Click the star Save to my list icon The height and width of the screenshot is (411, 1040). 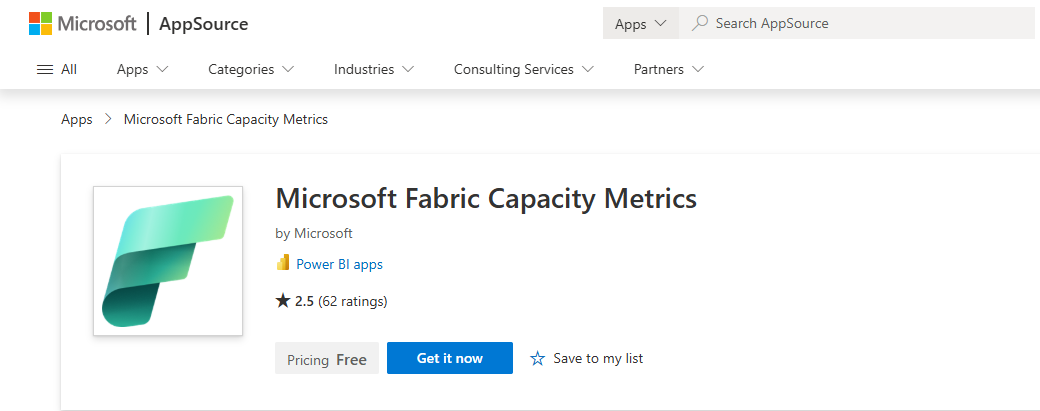pyautogui.click(x=538, y=358)
